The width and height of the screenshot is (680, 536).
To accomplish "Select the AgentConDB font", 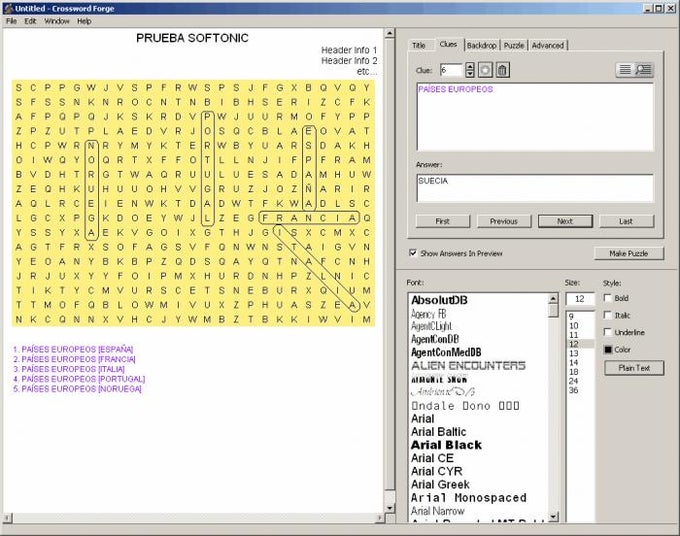I will 435,339.
